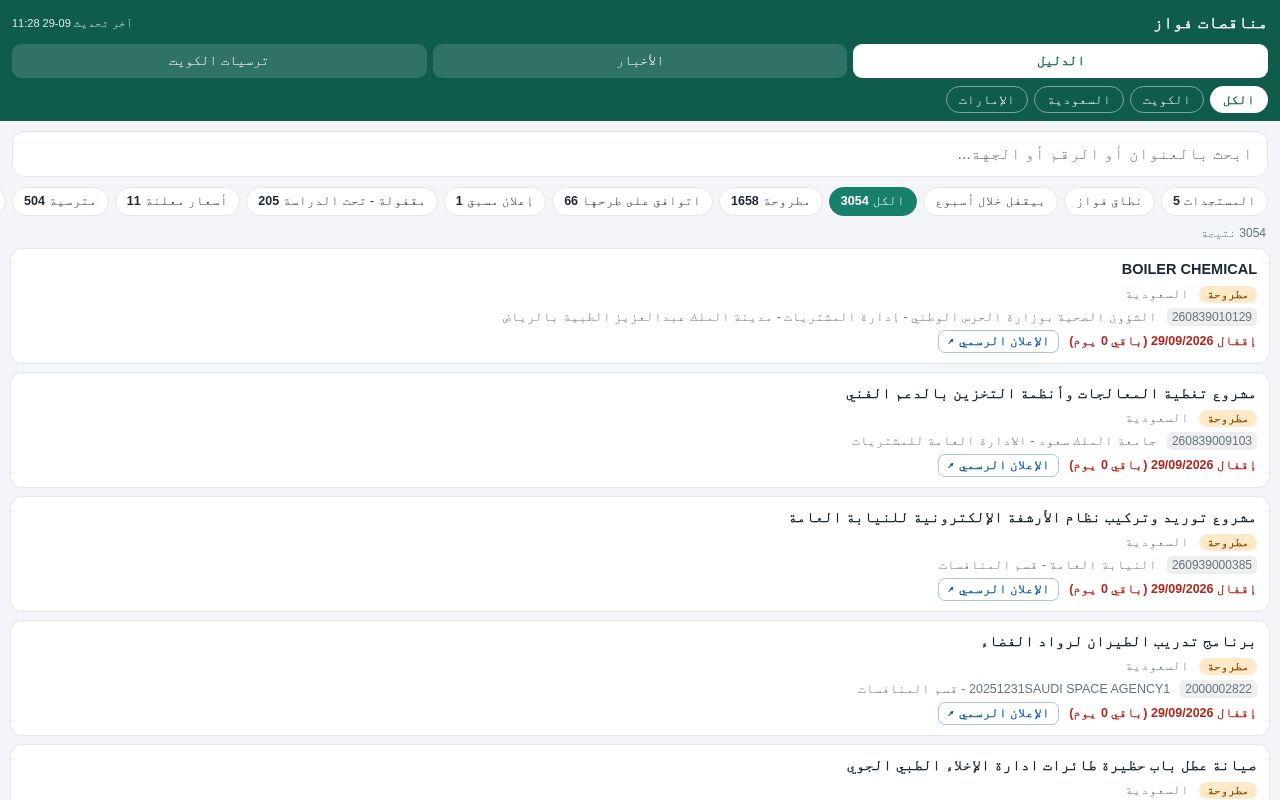Switch to the الأخبار tab
Screen dimensions: 1280x800
pyautogui.click(x=640, y=61)
